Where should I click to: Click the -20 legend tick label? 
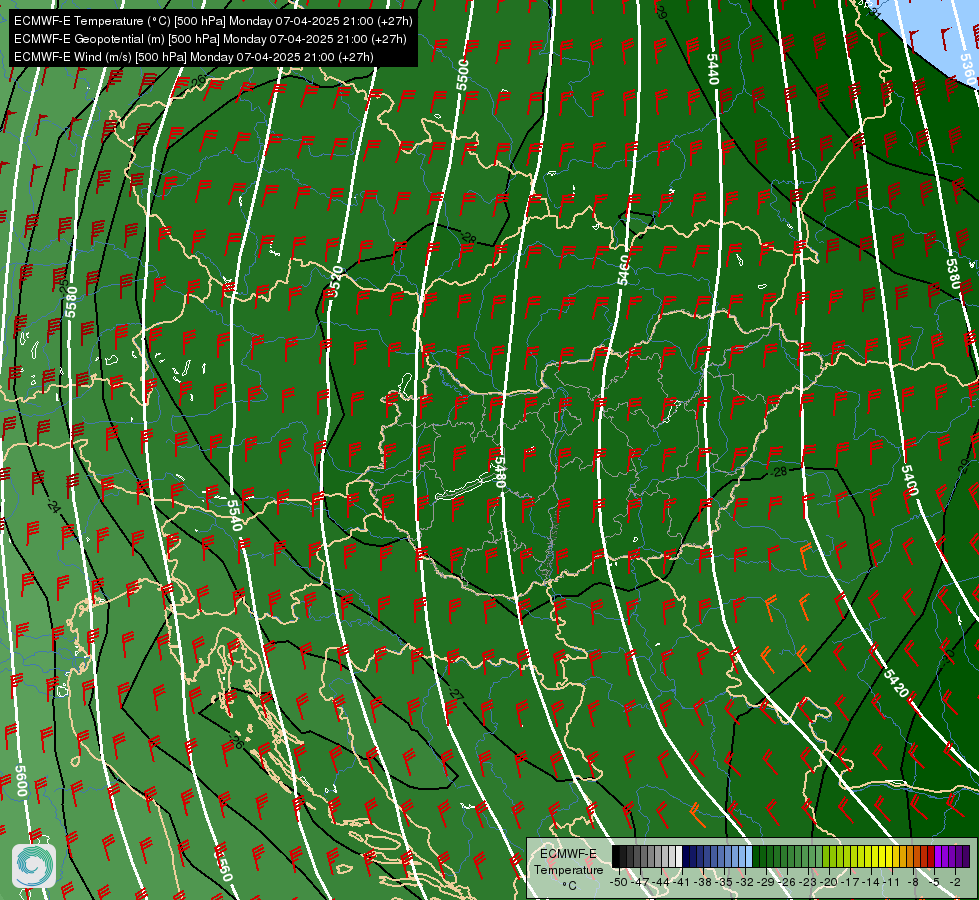[x=829, y=882]
